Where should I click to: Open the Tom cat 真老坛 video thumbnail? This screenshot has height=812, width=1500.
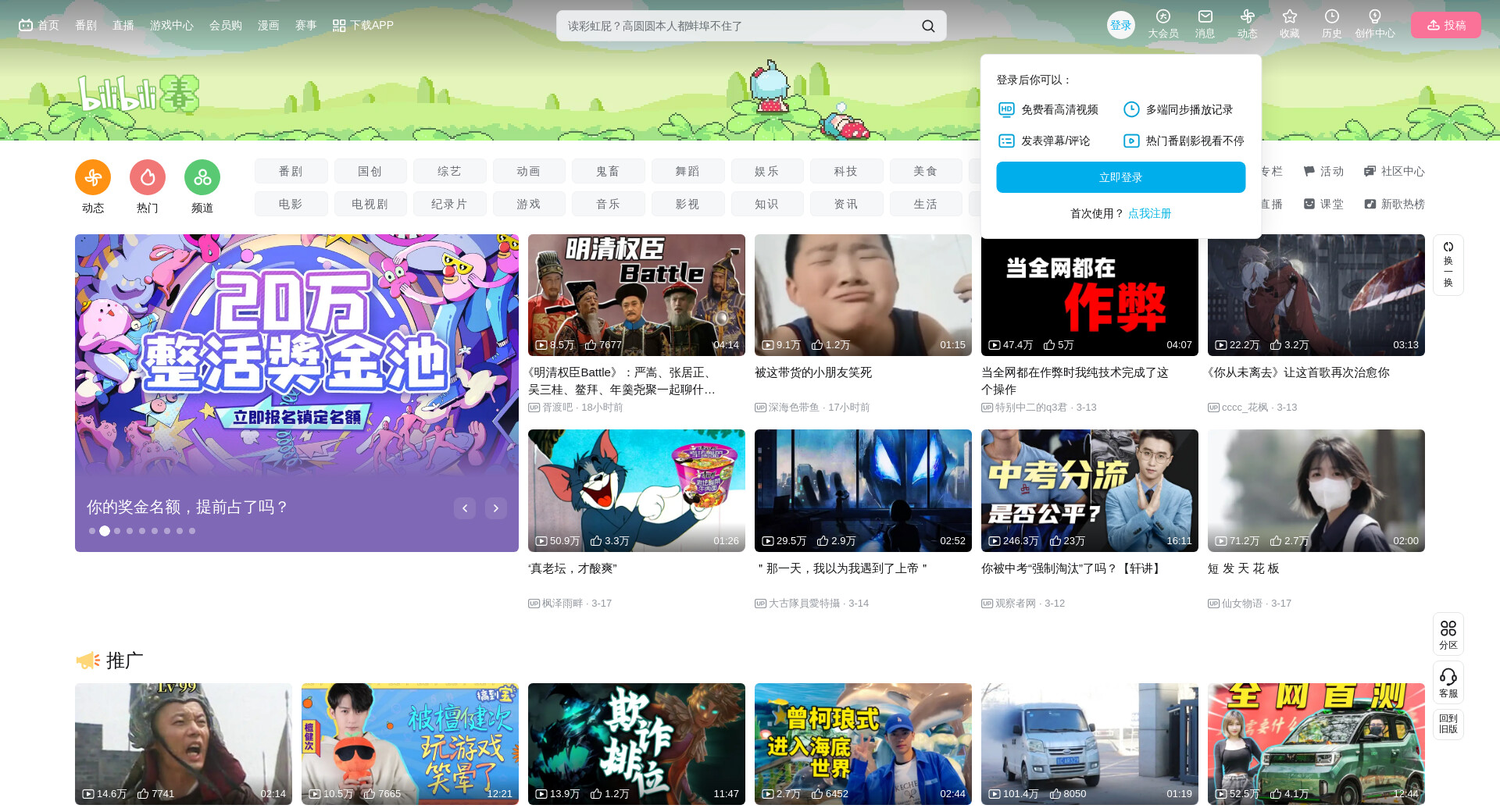click(x=637, y=490)
